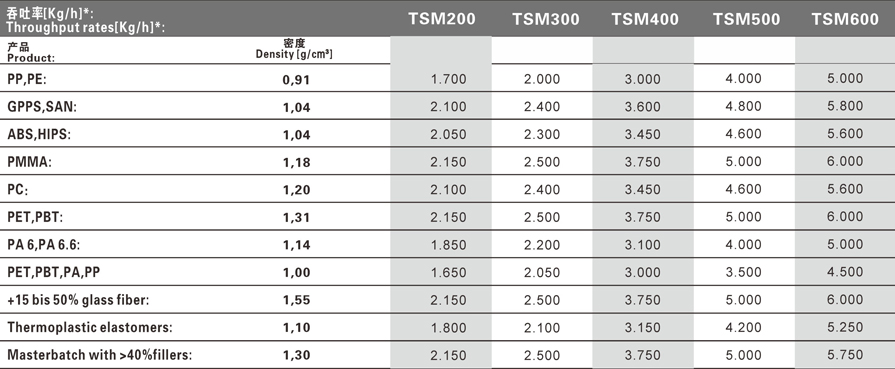Click the TSM600 column header
Viewport: 895px width, 369px height.
click(x=845, y=19)
